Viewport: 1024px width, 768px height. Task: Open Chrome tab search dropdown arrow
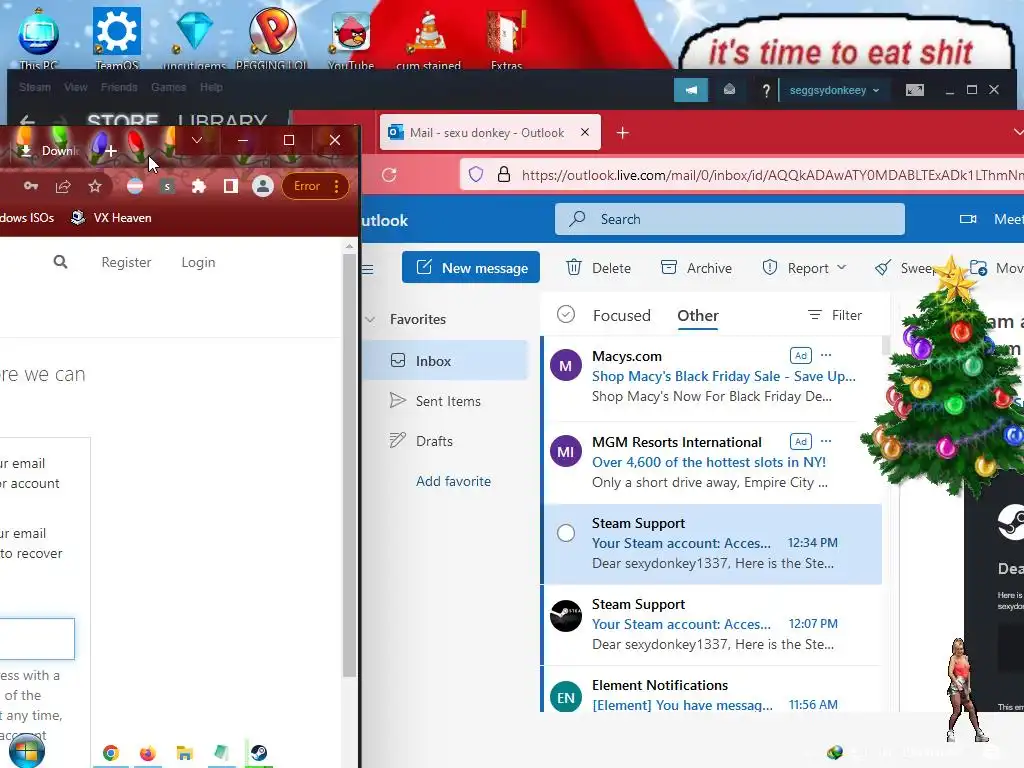(197, 140)
